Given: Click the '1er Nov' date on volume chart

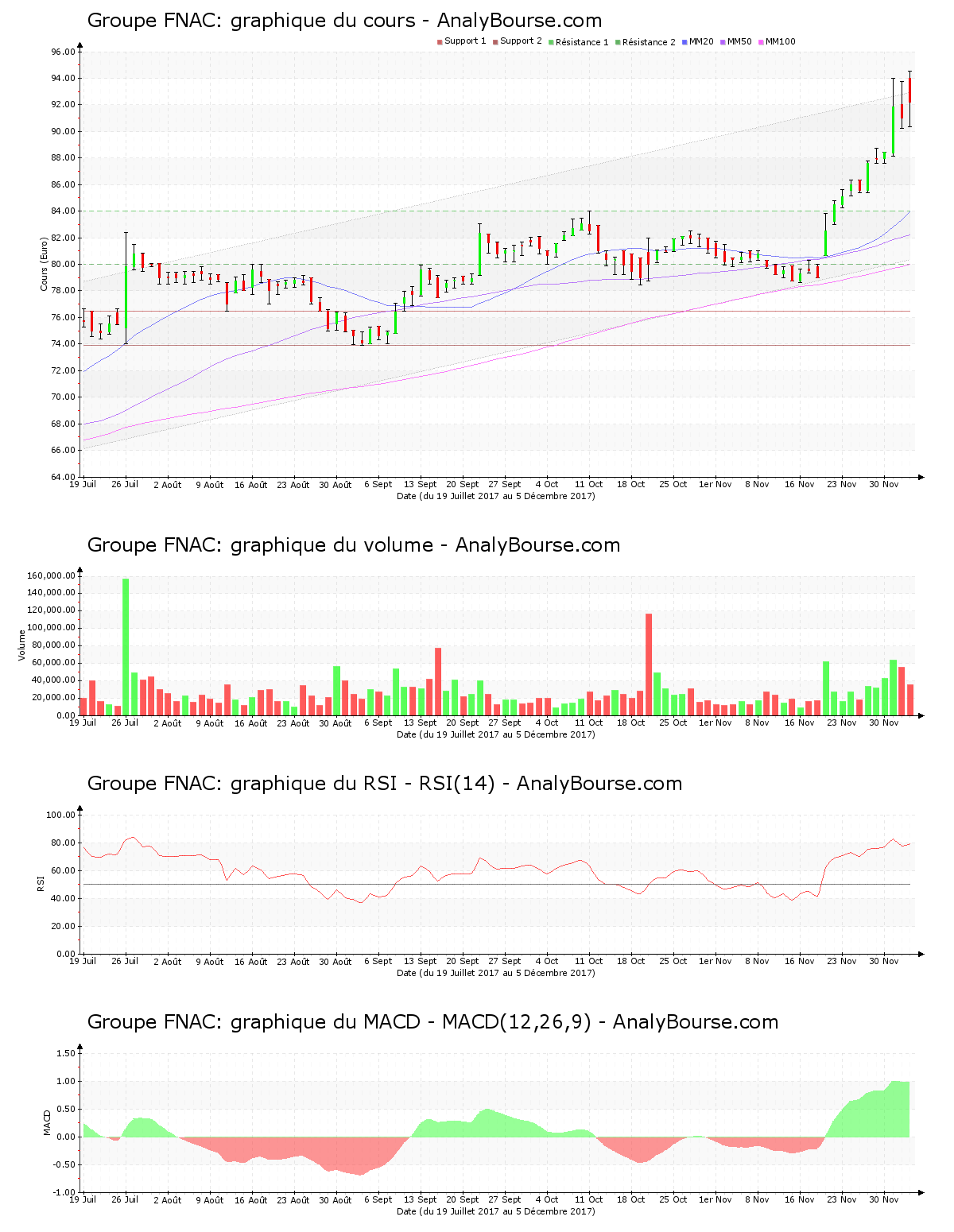Looking at the screenshot, I should pyautogui.click(x=715, y=723).
